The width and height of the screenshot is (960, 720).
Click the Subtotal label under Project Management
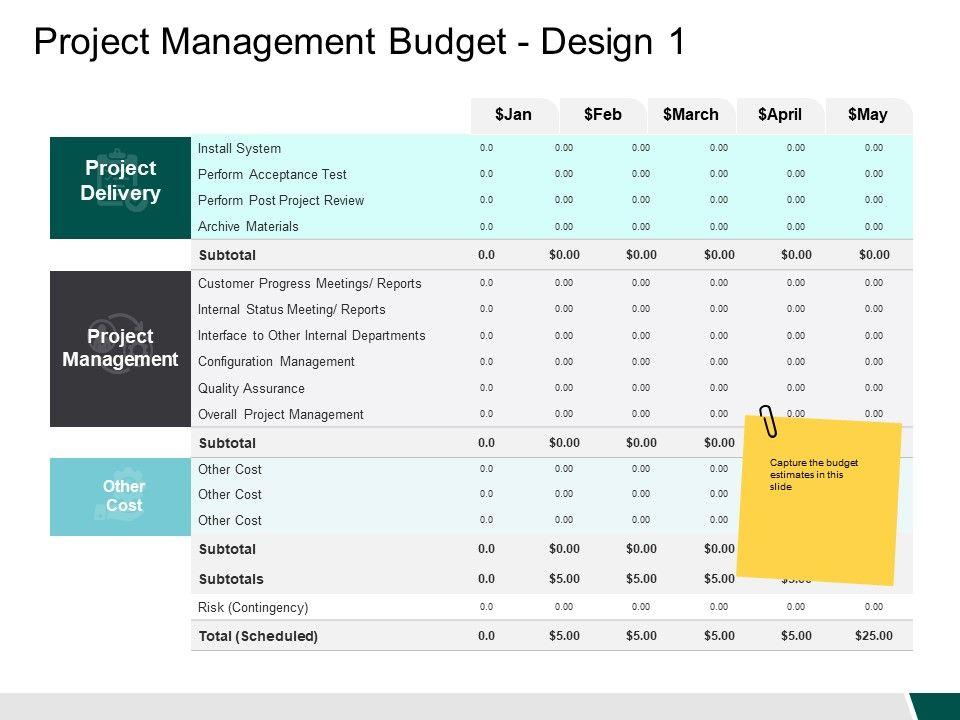point(227,443)
